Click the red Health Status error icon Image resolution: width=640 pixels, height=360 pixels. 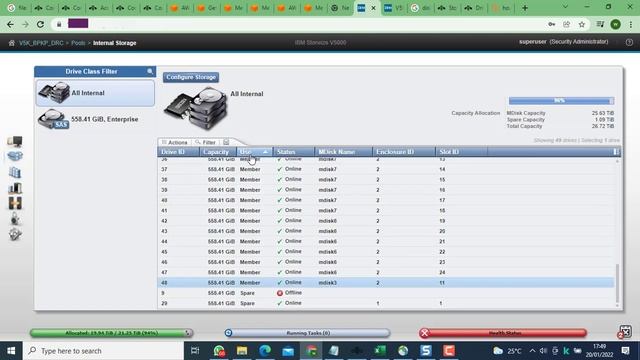point(424,333)
